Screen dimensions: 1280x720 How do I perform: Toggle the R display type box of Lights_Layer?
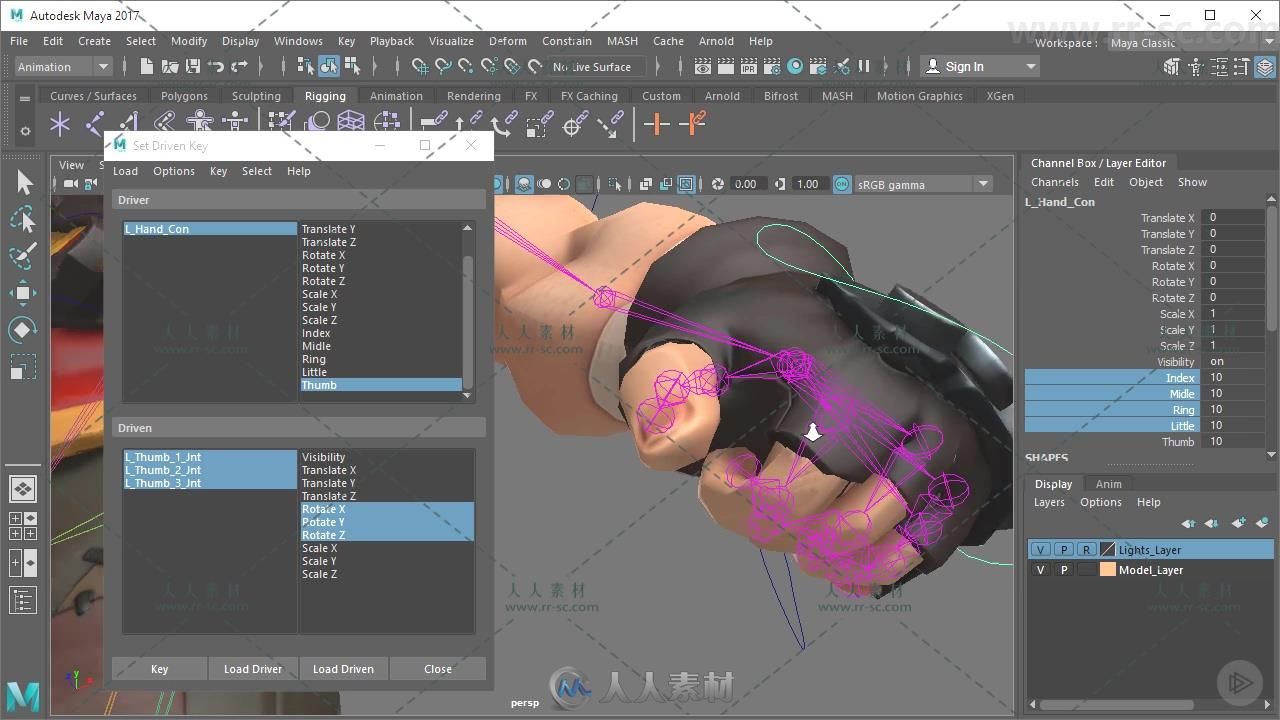click(x=1086, y=549)
